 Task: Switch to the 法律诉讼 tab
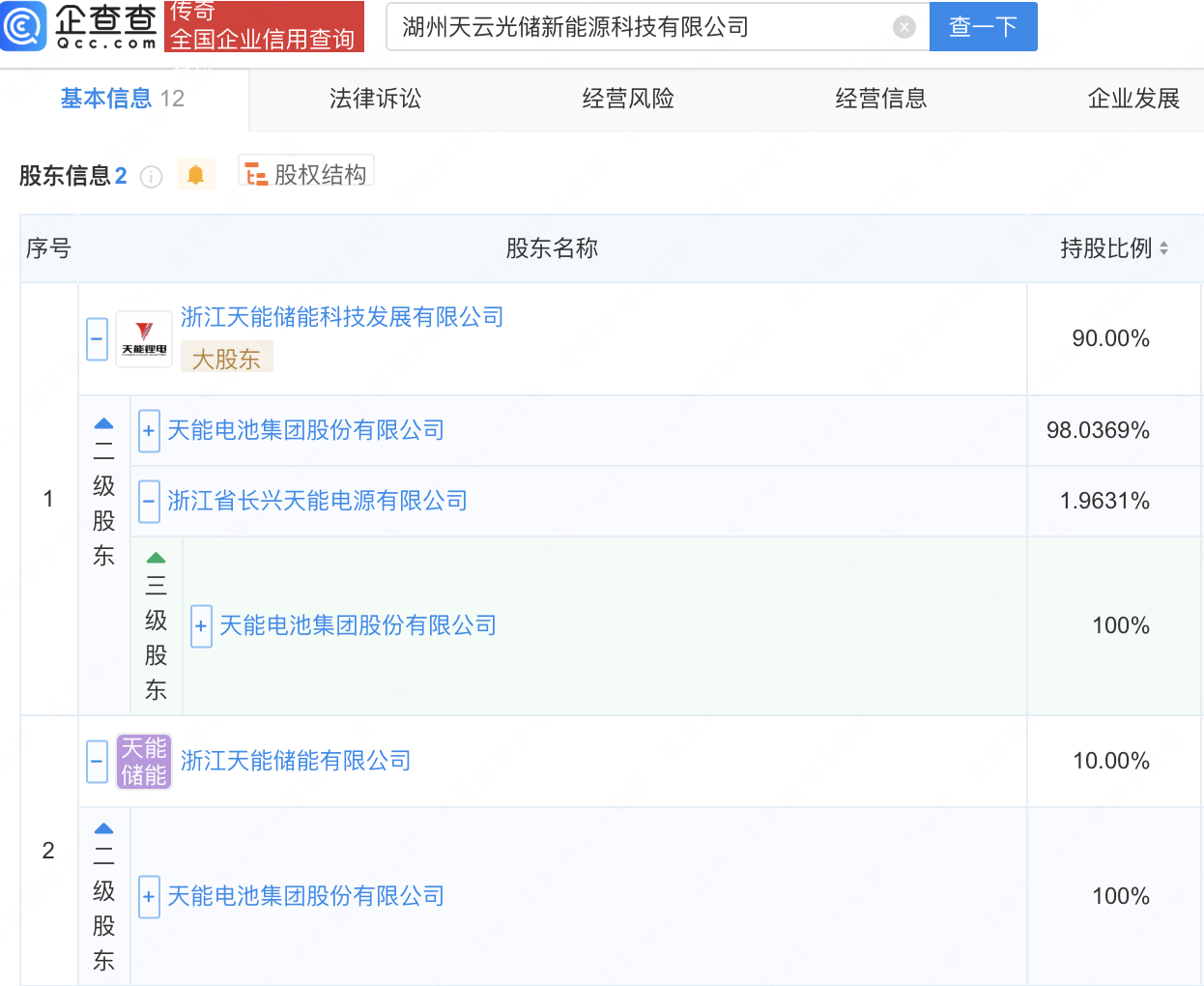[375, 99]
